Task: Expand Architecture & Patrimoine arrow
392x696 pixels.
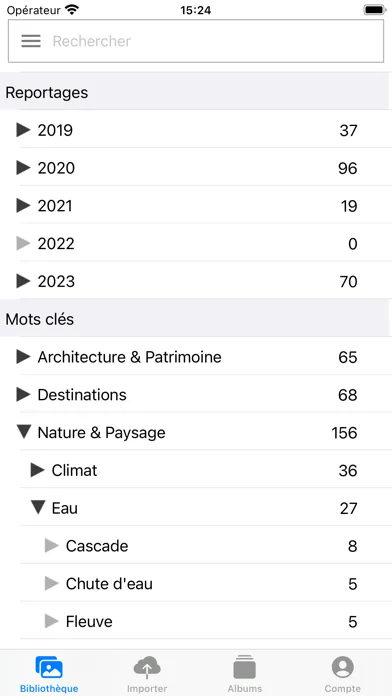Action: [24, 357]
